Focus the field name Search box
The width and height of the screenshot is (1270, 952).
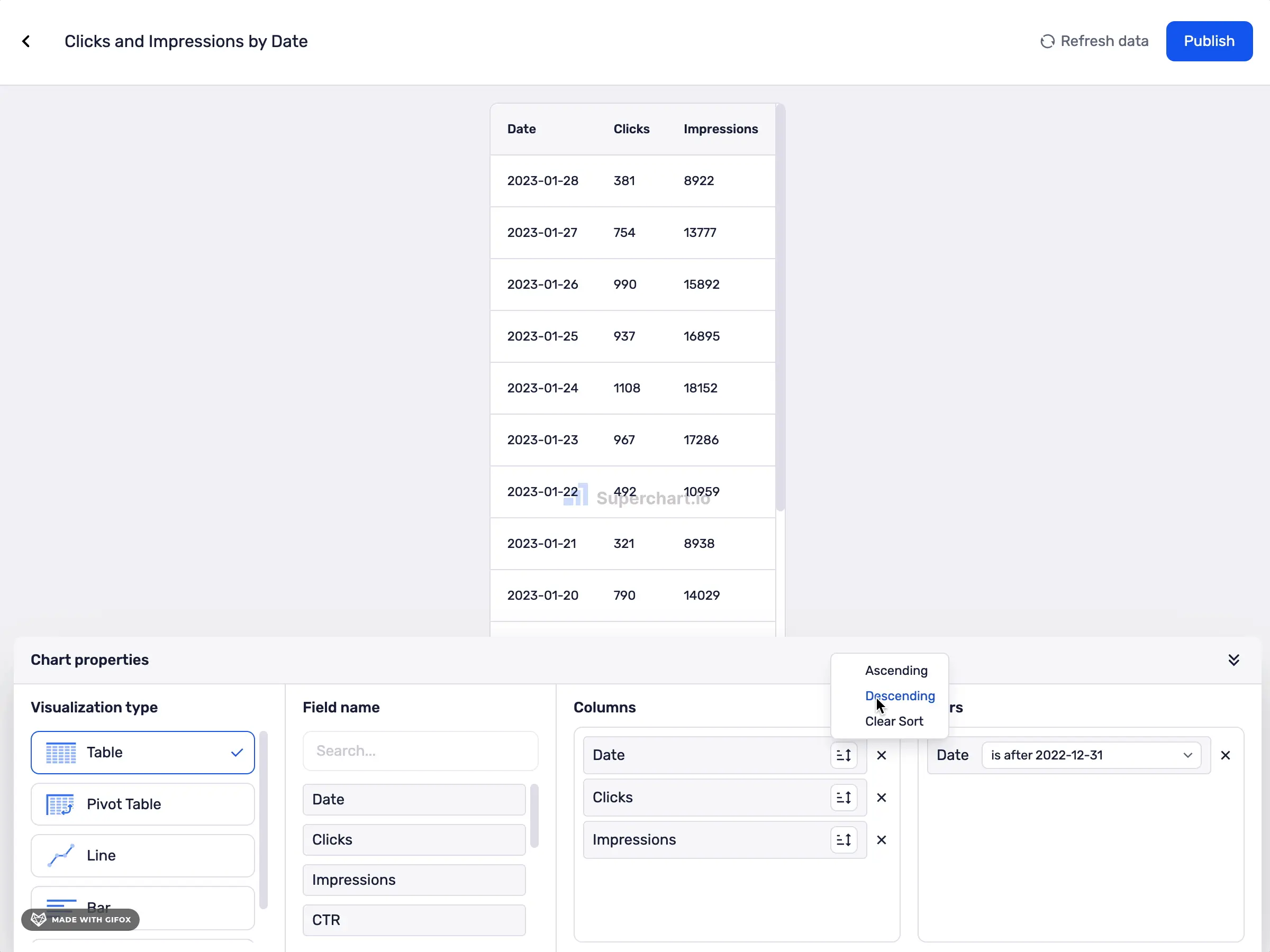(x=420, y=751)
